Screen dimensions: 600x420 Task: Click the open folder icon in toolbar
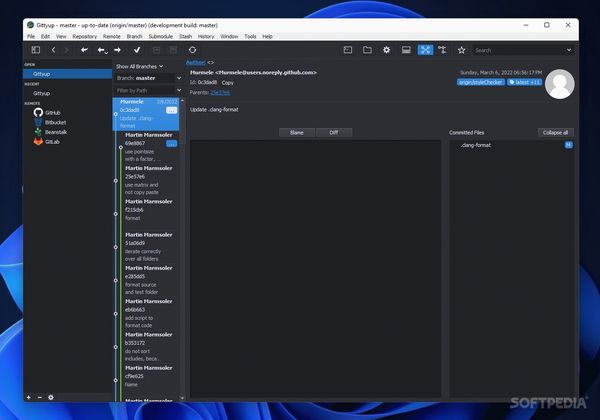367,49
